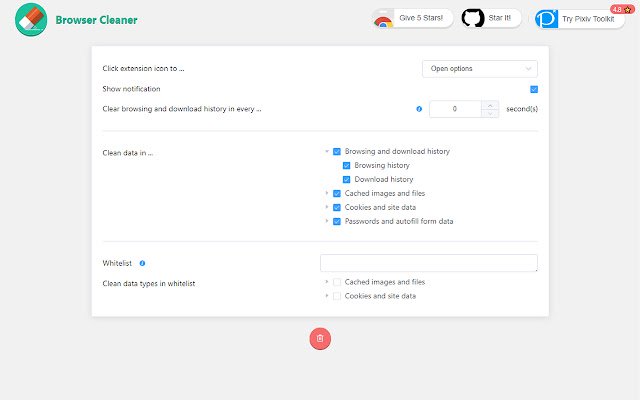The image size is (640, 400).
Task: Click the Browser Cleaner eraser logo
Action: tap(31, 20)
